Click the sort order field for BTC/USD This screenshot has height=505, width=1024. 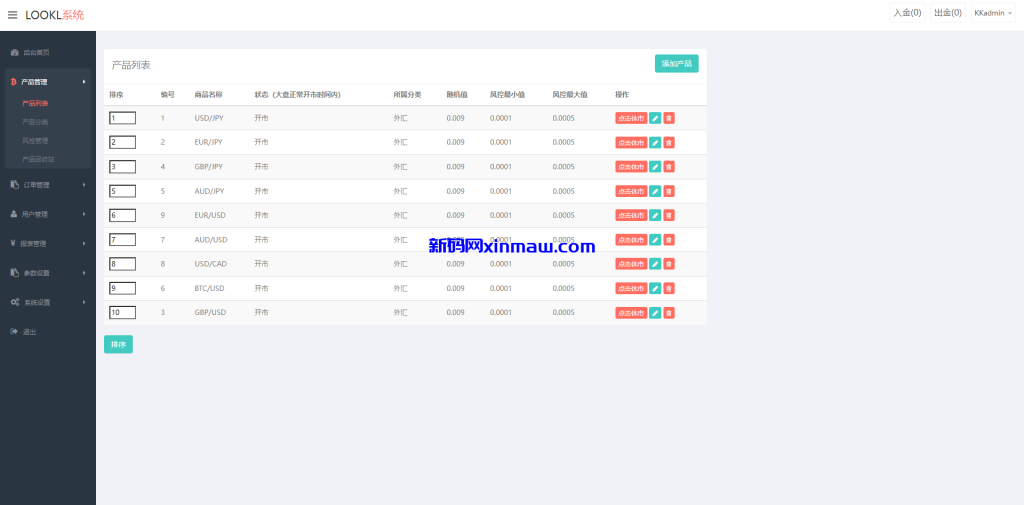click(122, 288)
